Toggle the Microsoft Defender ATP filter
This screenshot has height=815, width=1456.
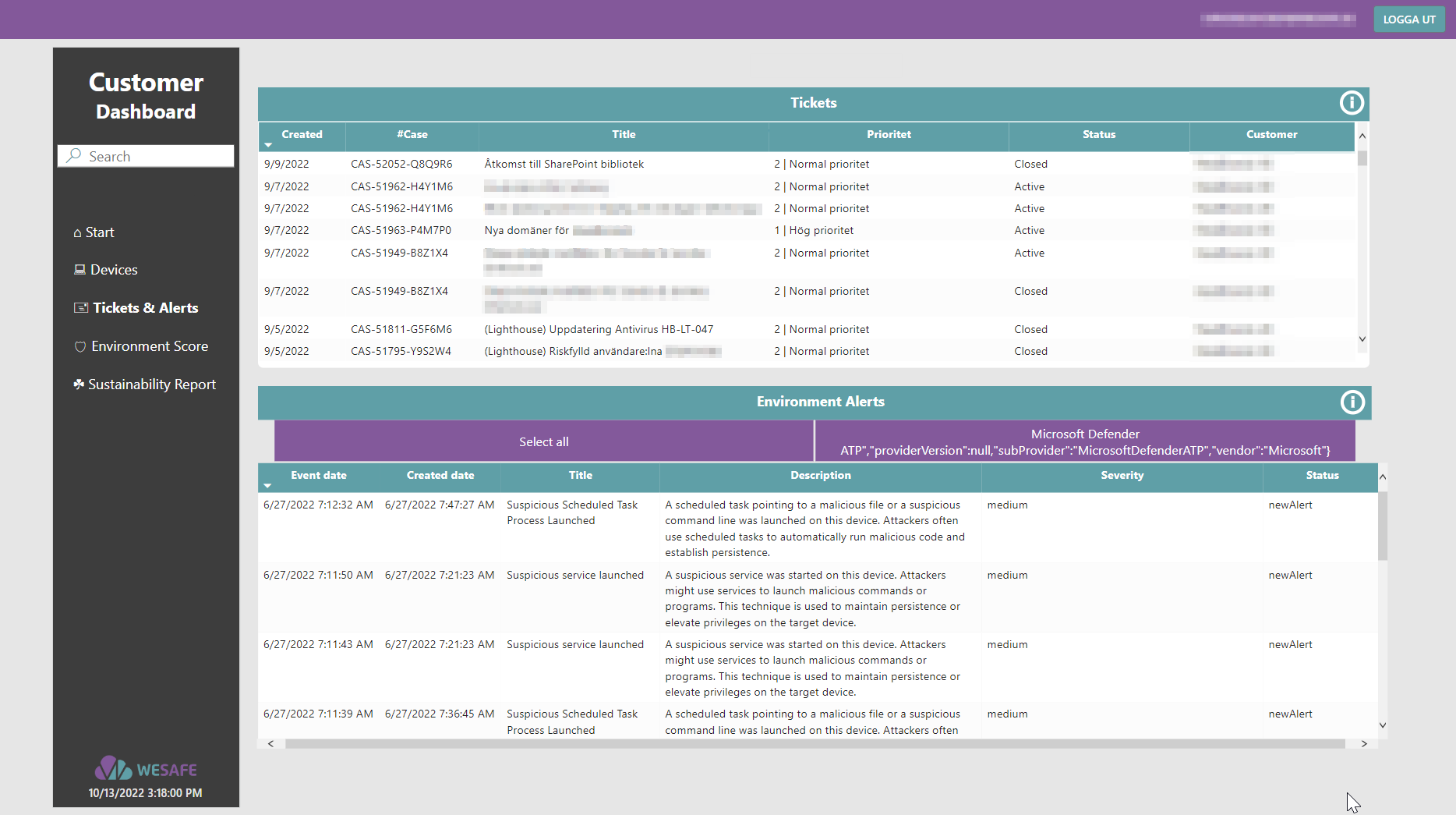[x=1084, y=441]
